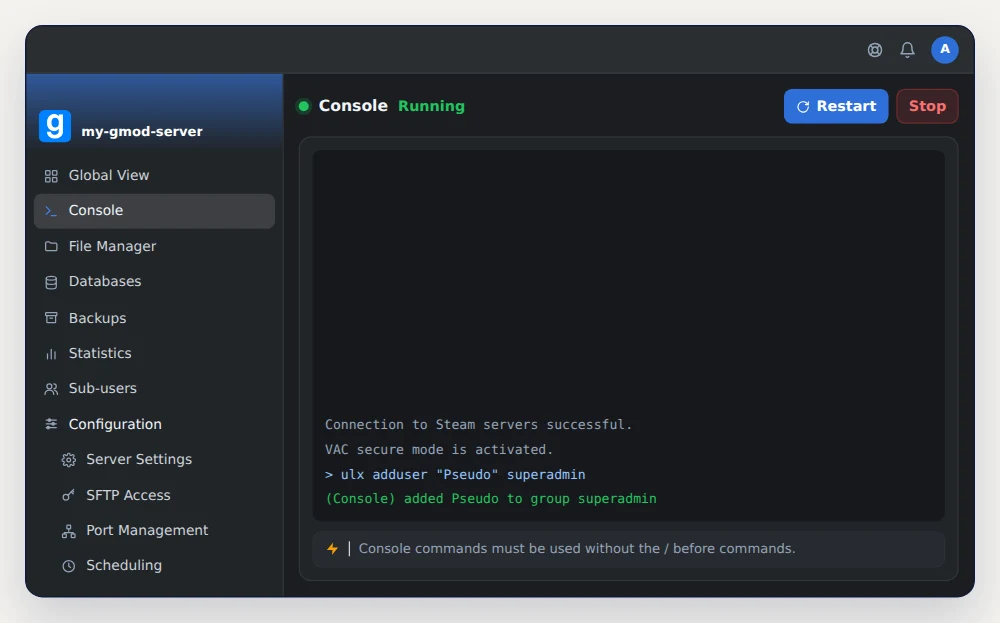
Task: Open notifications bell icon
Action: coord(908,50)
